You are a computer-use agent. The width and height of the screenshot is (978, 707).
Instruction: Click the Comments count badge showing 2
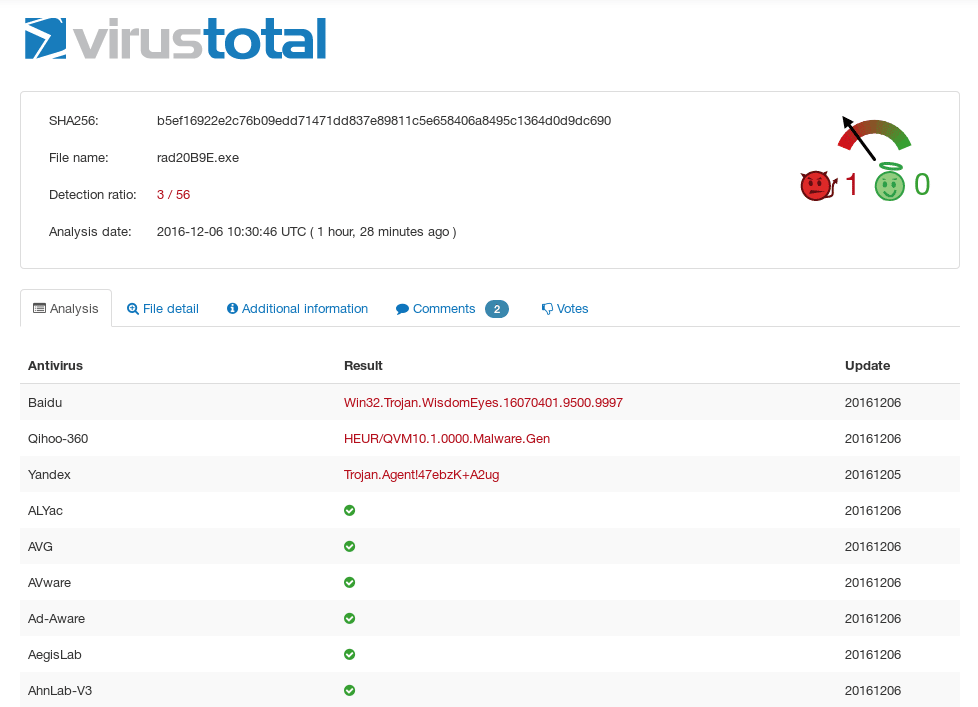pos(497,309)
